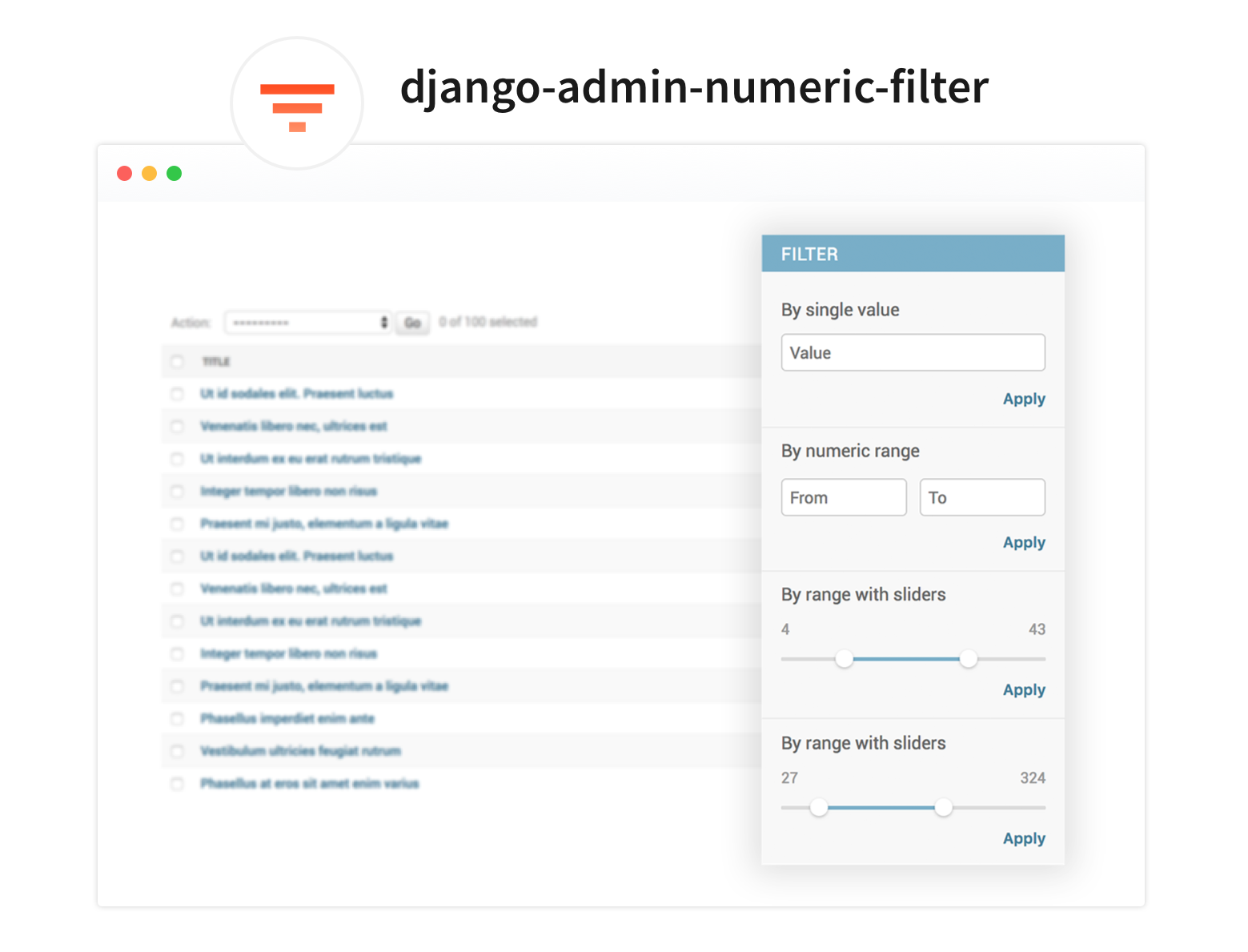
Task: Sort by the TITLE column header
Action: 216,362
